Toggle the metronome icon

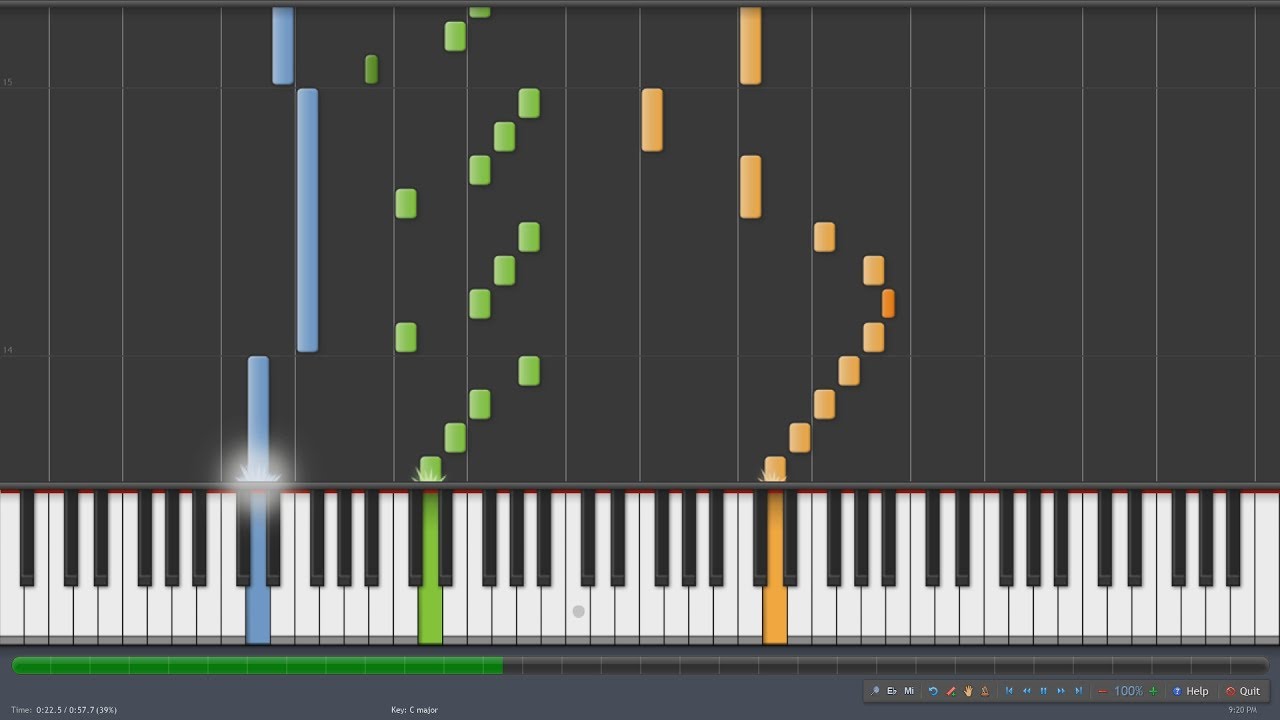point(985,691)
